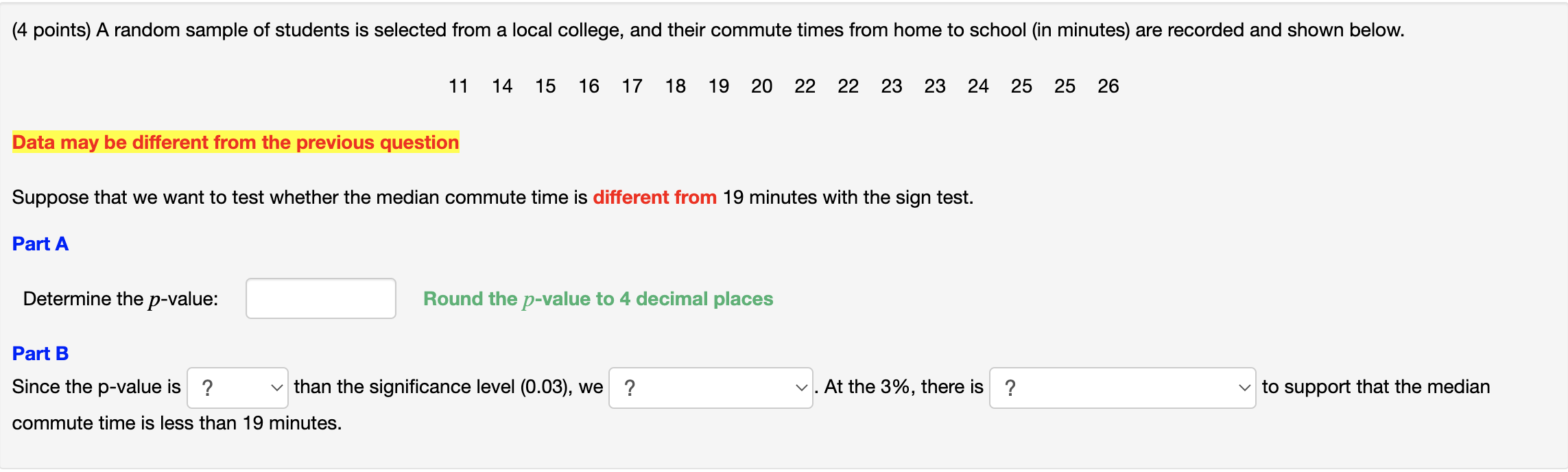Select the data value '26' in the list

(1110, 86)
